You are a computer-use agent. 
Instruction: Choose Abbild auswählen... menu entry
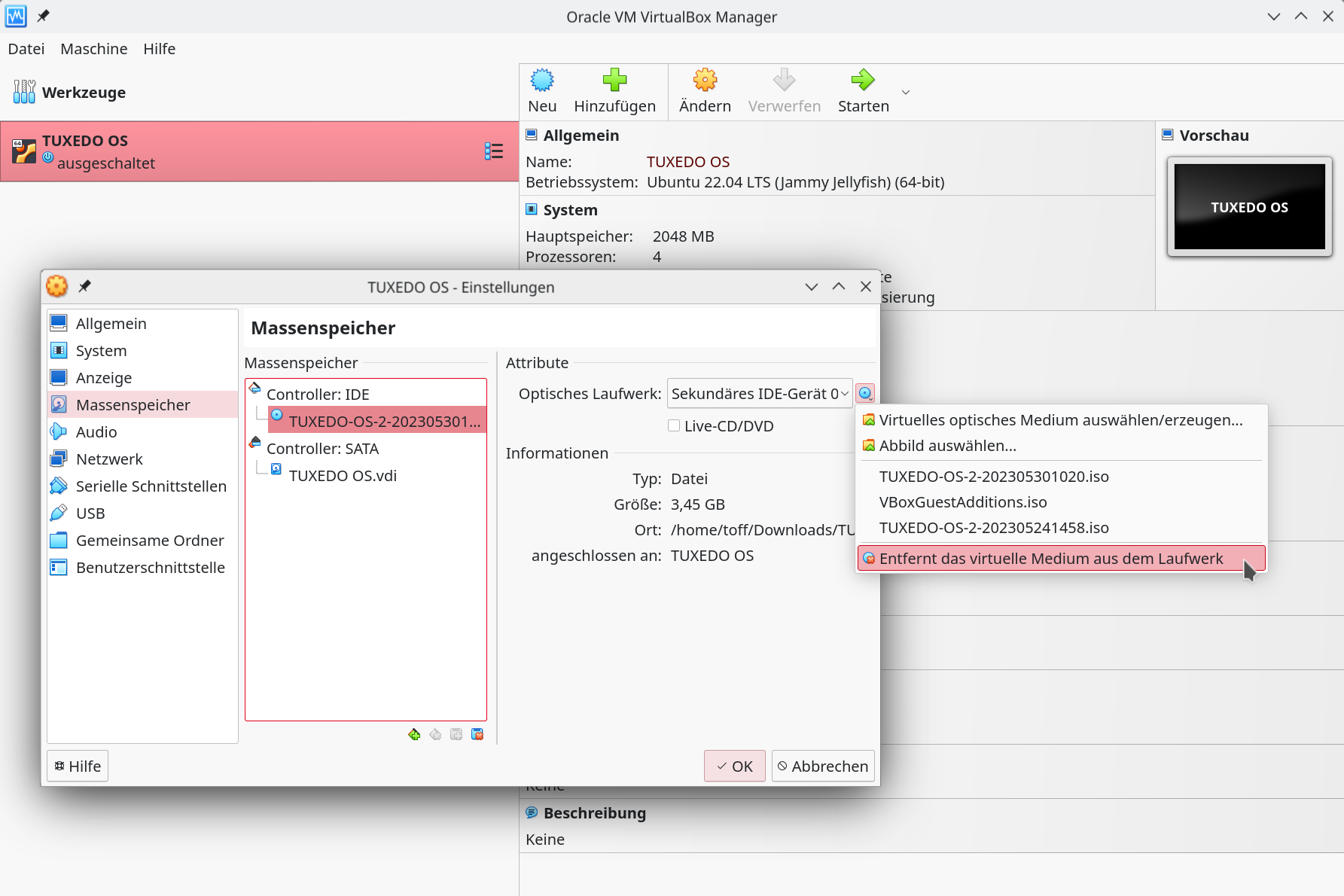(x=1061, y=446)
